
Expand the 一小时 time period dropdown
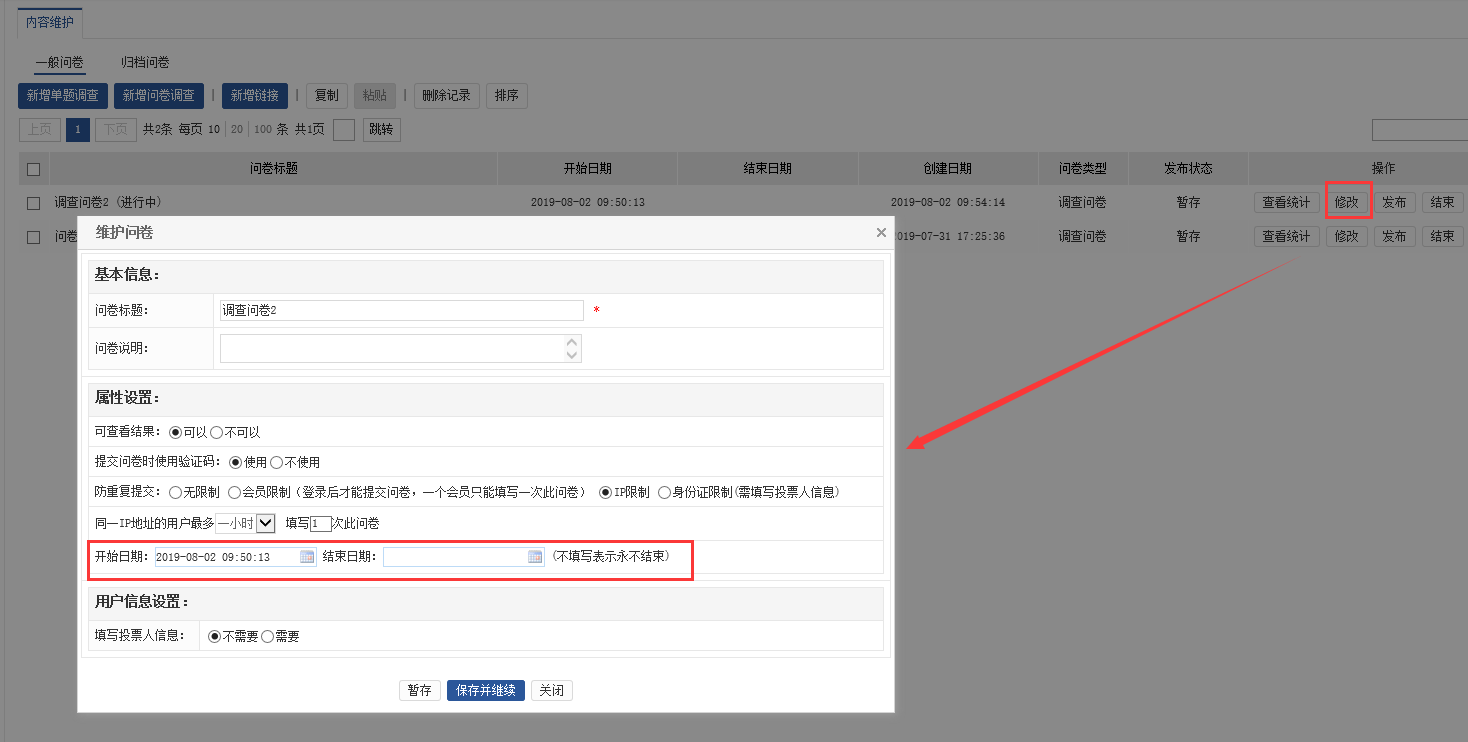pyautogui.click(x=265, y=523)
